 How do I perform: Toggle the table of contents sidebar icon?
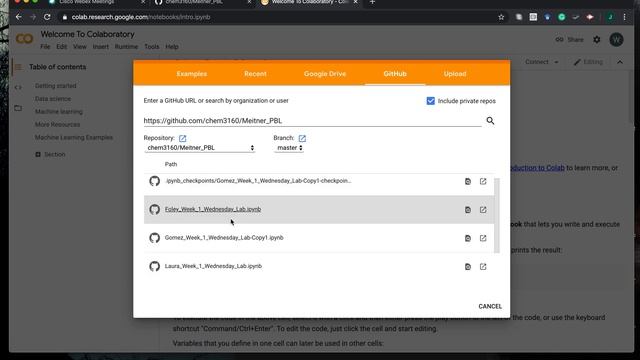coord(18,67)
